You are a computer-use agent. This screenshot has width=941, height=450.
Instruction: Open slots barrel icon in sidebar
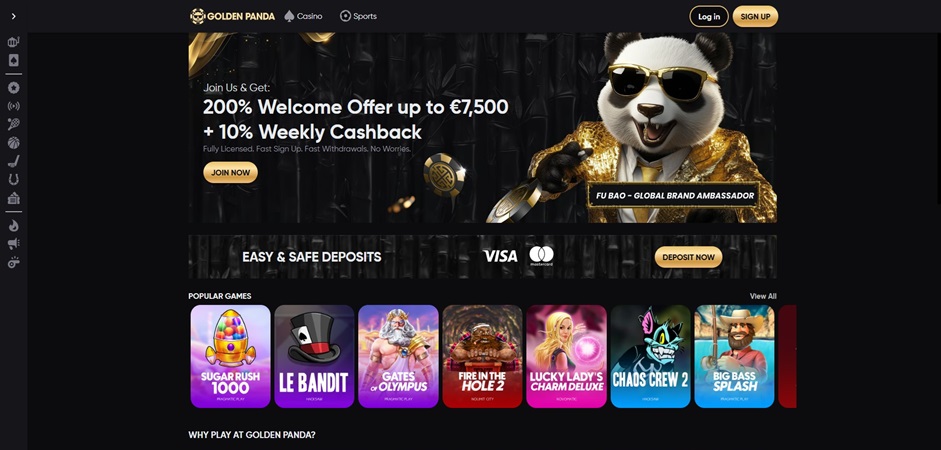[13, 42]
